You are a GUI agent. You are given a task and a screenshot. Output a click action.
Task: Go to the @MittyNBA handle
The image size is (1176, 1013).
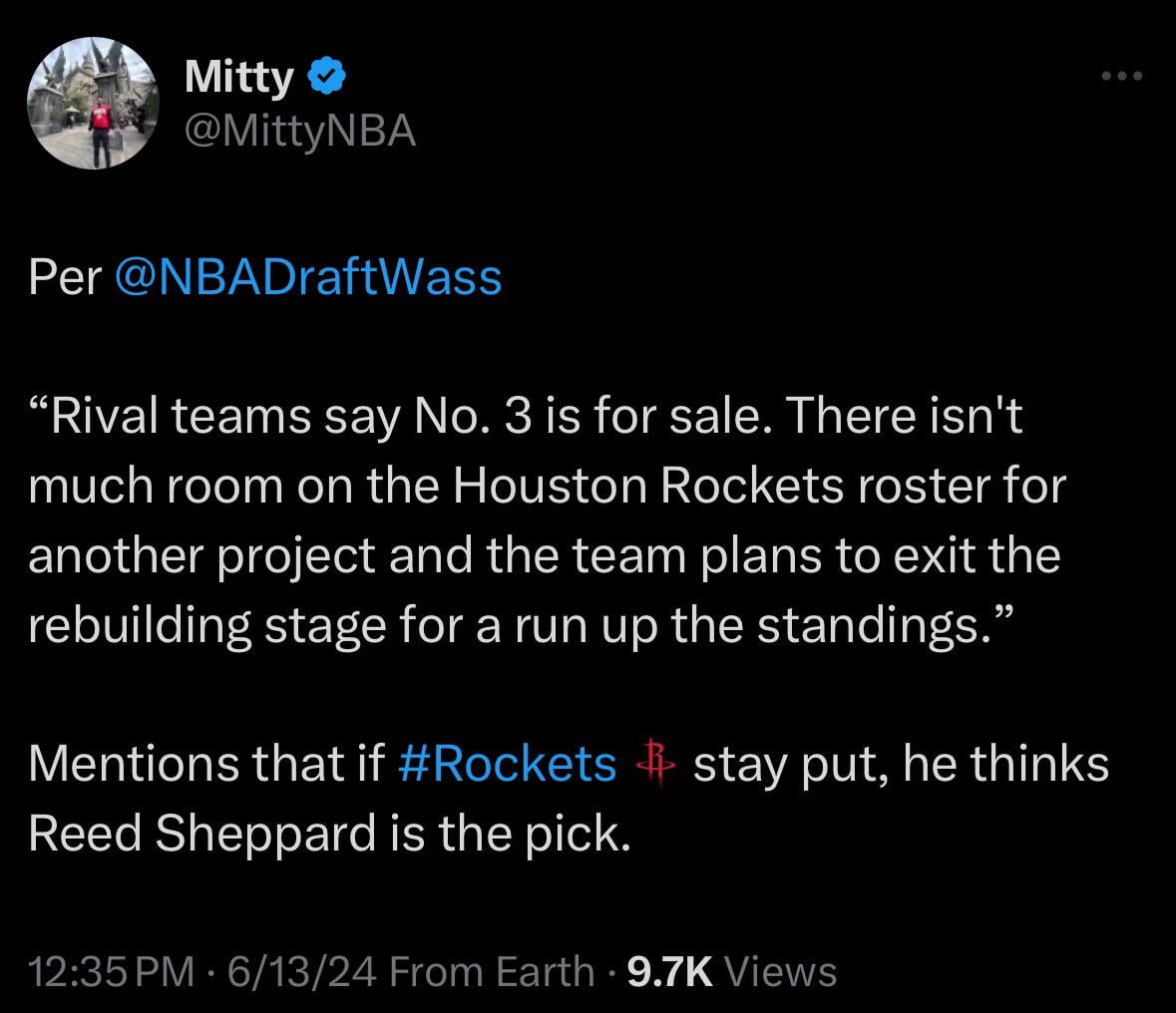(299, 131)
